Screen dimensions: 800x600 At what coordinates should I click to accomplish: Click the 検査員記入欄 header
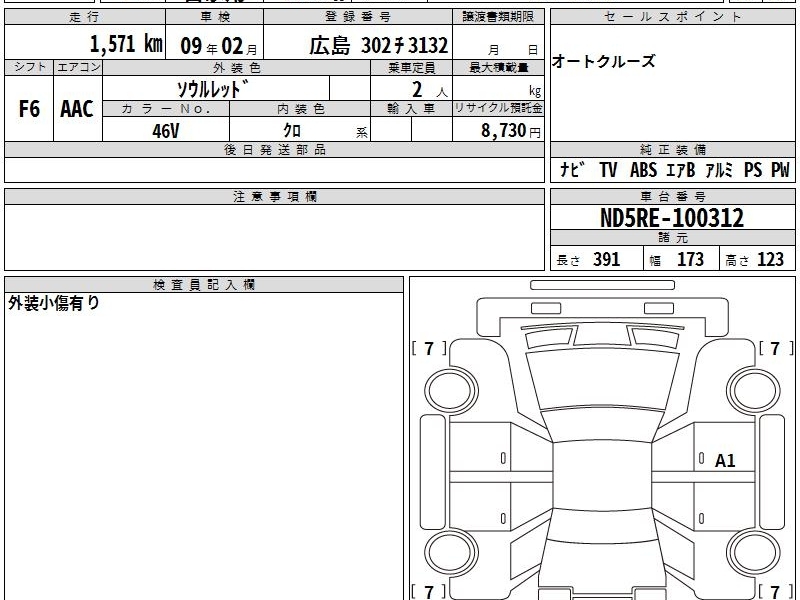coord(204,285)
